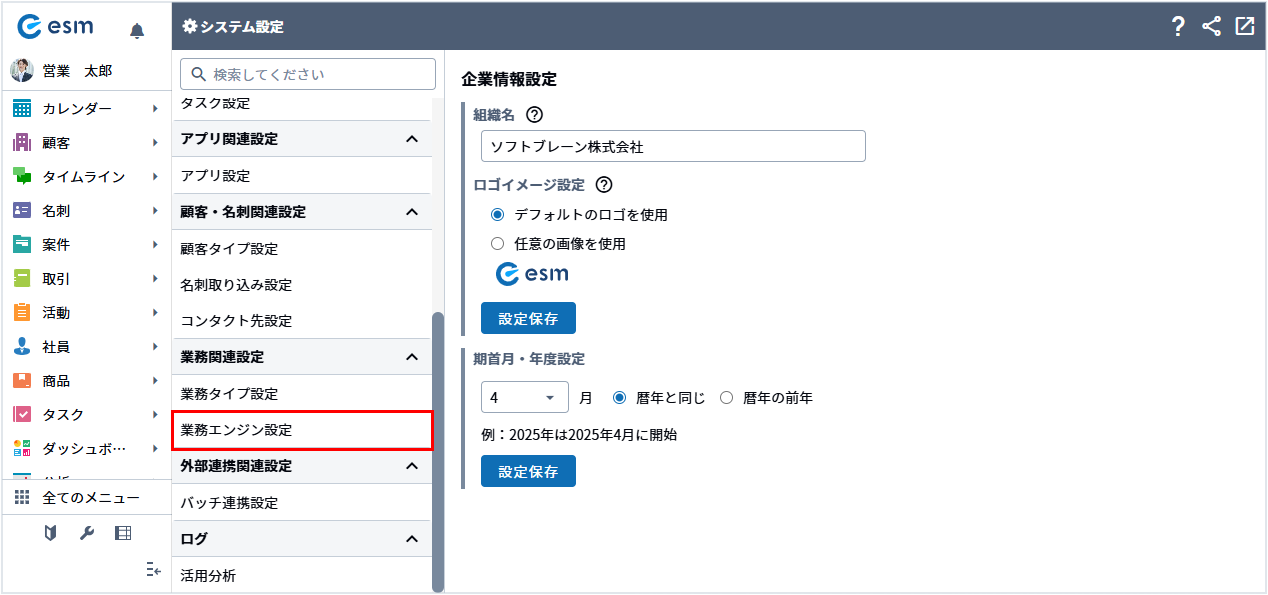1268x595 pixels.
Task: Click 設定保存 button under logo settings
Action: (528, 318)
